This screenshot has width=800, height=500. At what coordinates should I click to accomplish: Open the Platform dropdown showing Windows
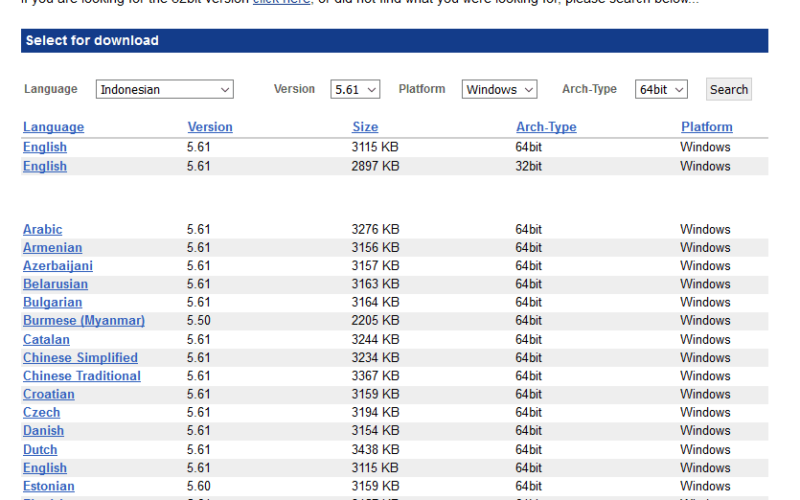(x=499, y=89)
